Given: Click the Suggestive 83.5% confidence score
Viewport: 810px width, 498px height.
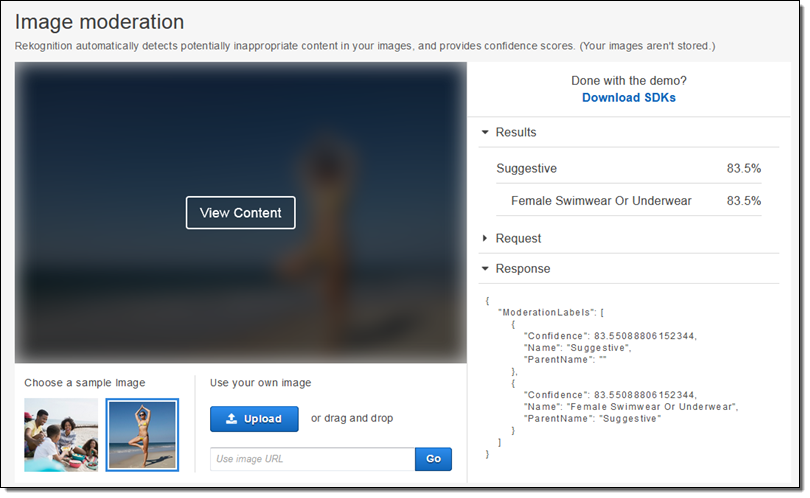Looking at the screenshot, I should 743,168.
